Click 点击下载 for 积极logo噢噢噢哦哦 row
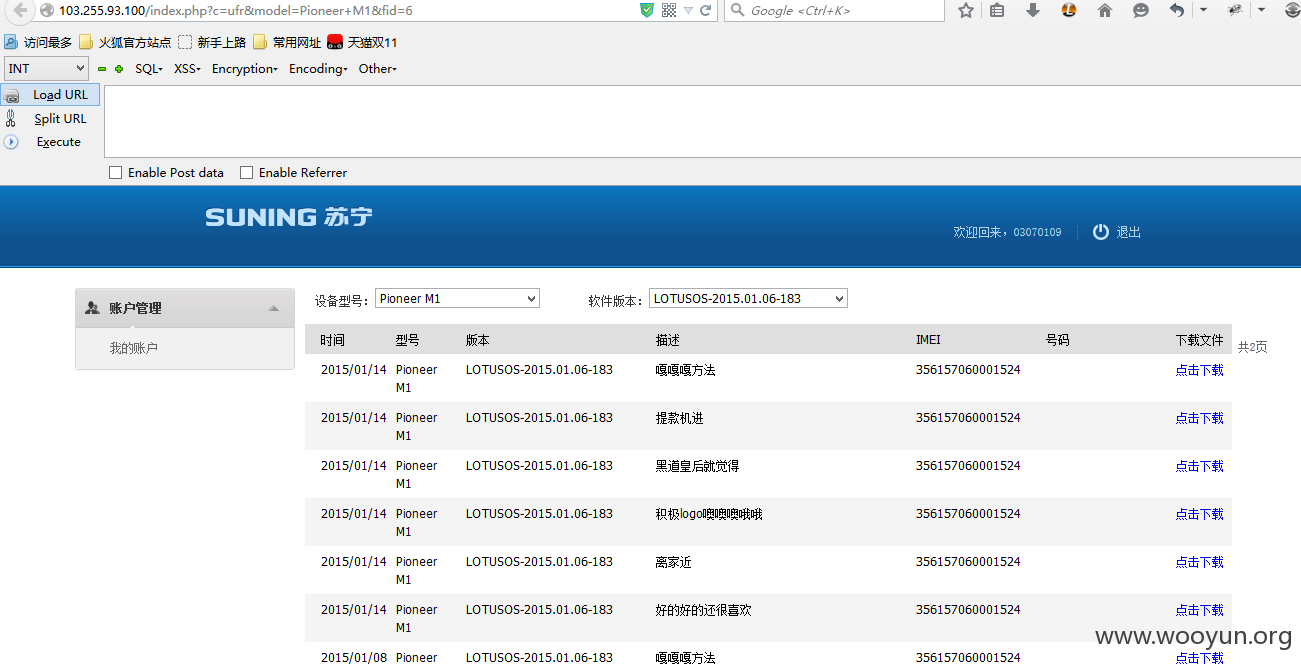 tap(1199, 514)
